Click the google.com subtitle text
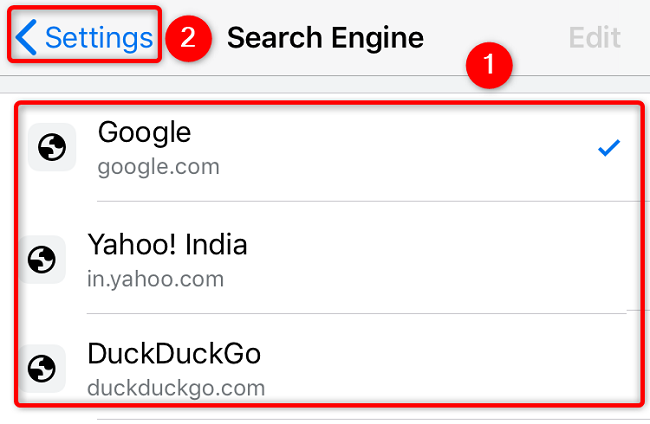 coord(158,167)
